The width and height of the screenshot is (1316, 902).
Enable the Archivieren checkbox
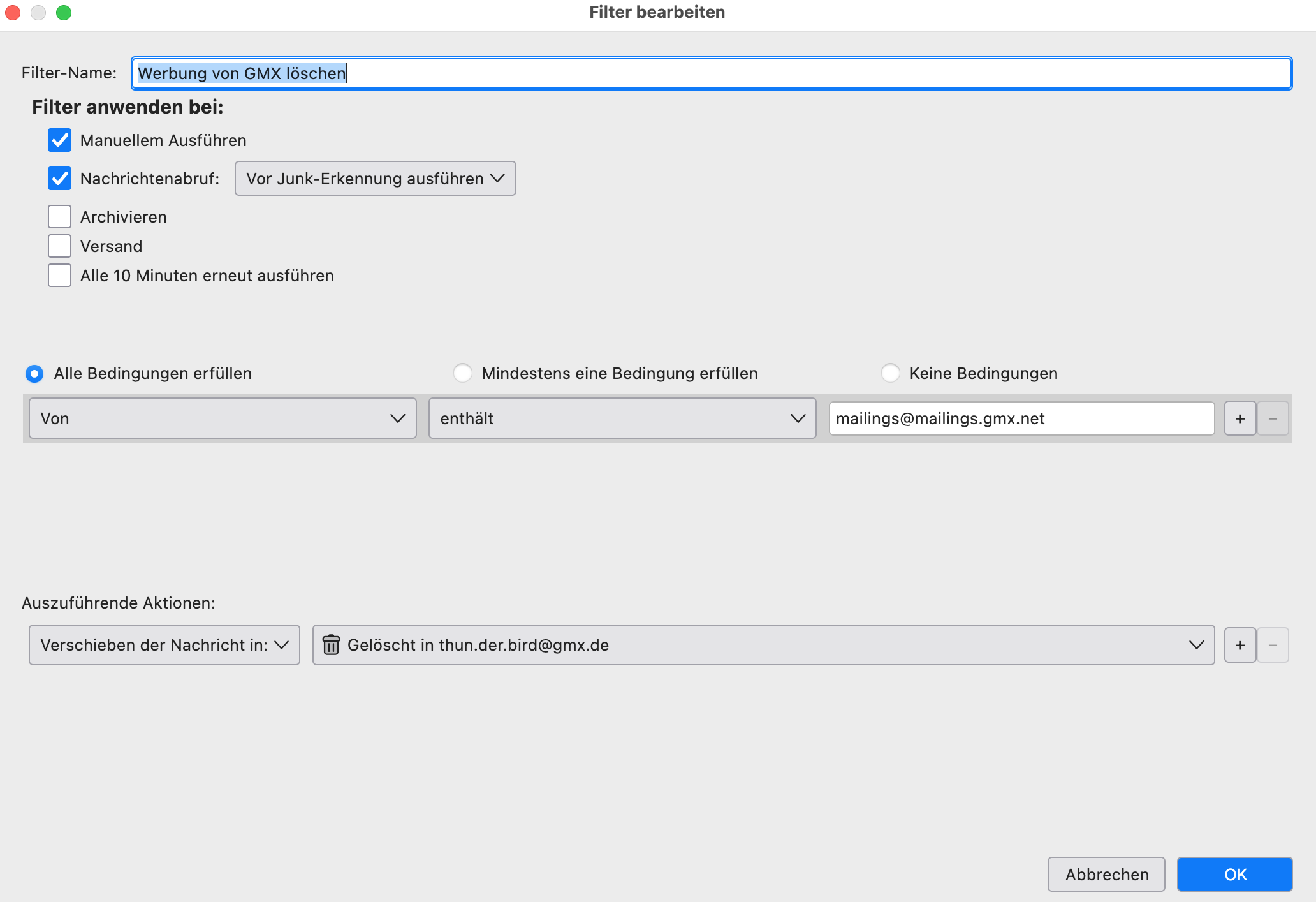(x=59, y=217)
